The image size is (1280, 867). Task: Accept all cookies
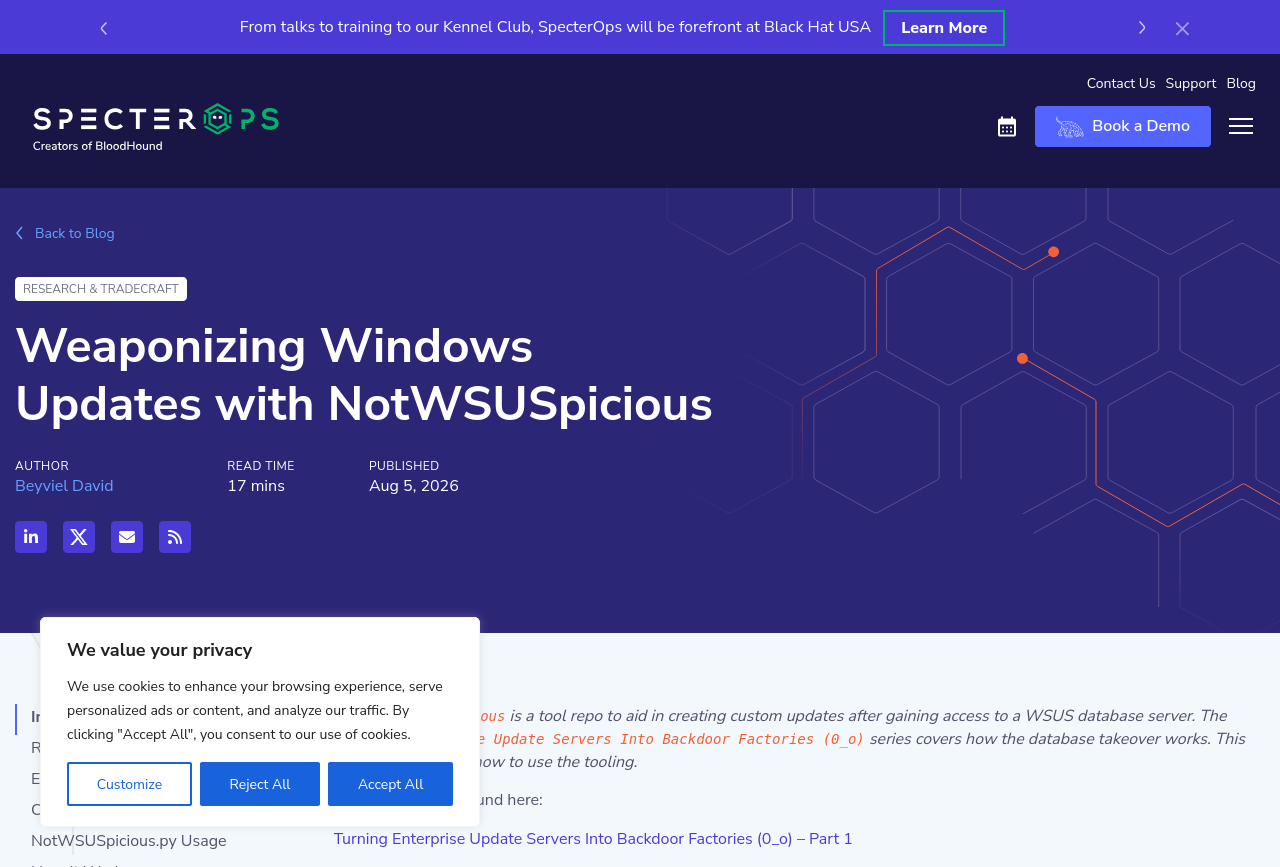click(390, 784)
